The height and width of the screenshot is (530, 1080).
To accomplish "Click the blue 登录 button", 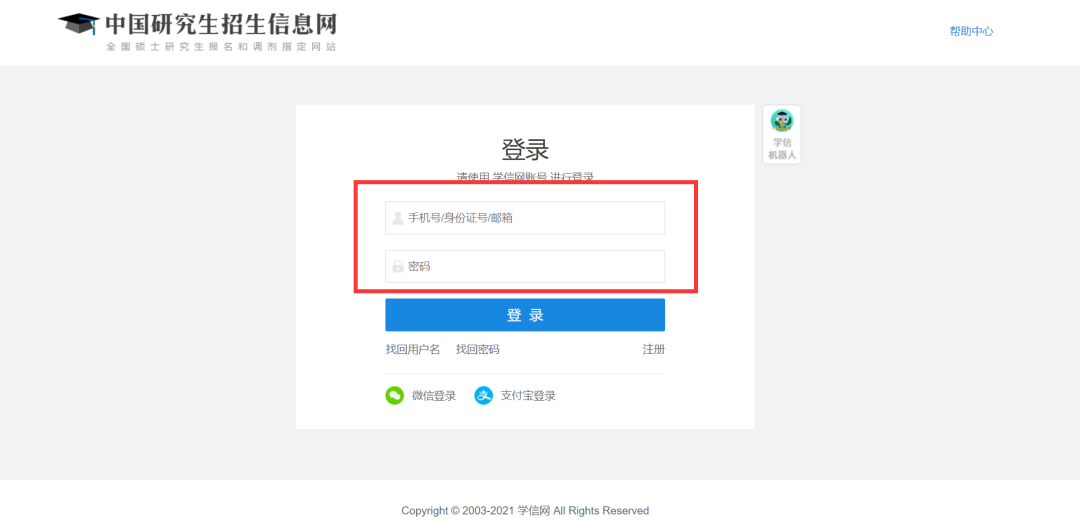I will pyautogui.click(x=525, y=315).
